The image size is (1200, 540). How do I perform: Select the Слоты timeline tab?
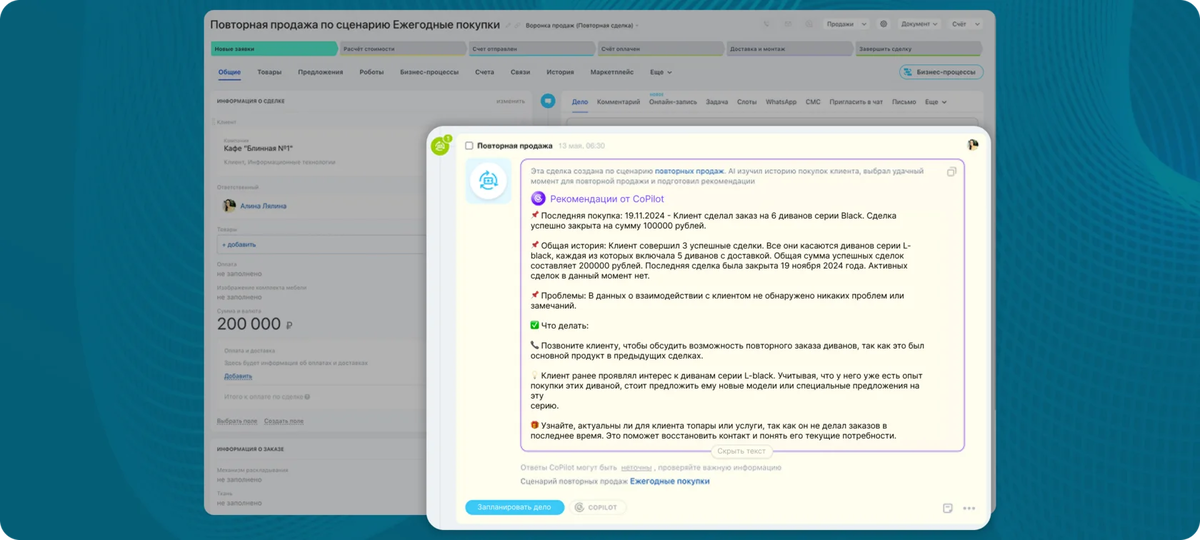coord(747,102)
